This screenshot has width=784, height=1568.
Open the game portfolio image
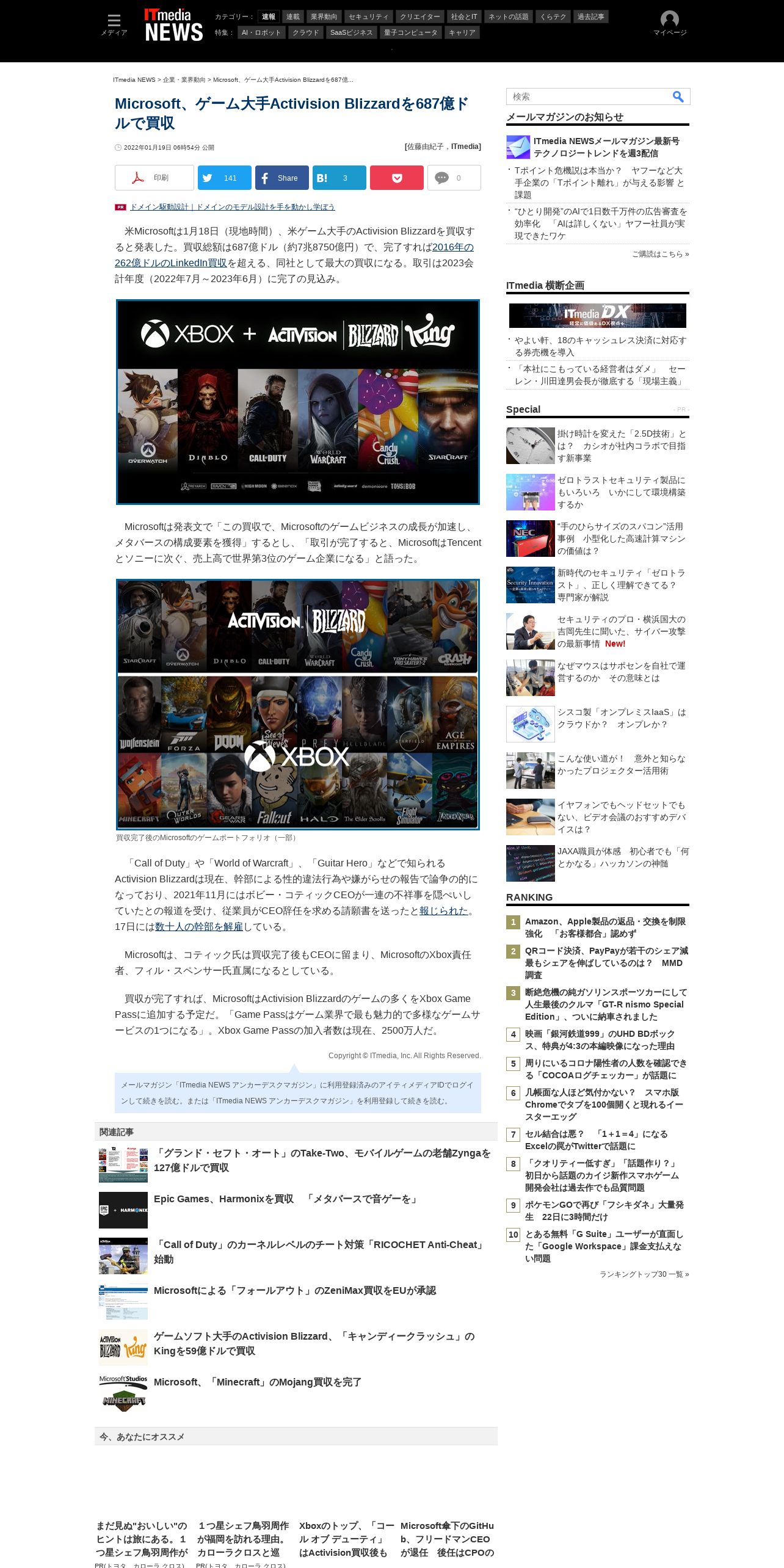298,705
